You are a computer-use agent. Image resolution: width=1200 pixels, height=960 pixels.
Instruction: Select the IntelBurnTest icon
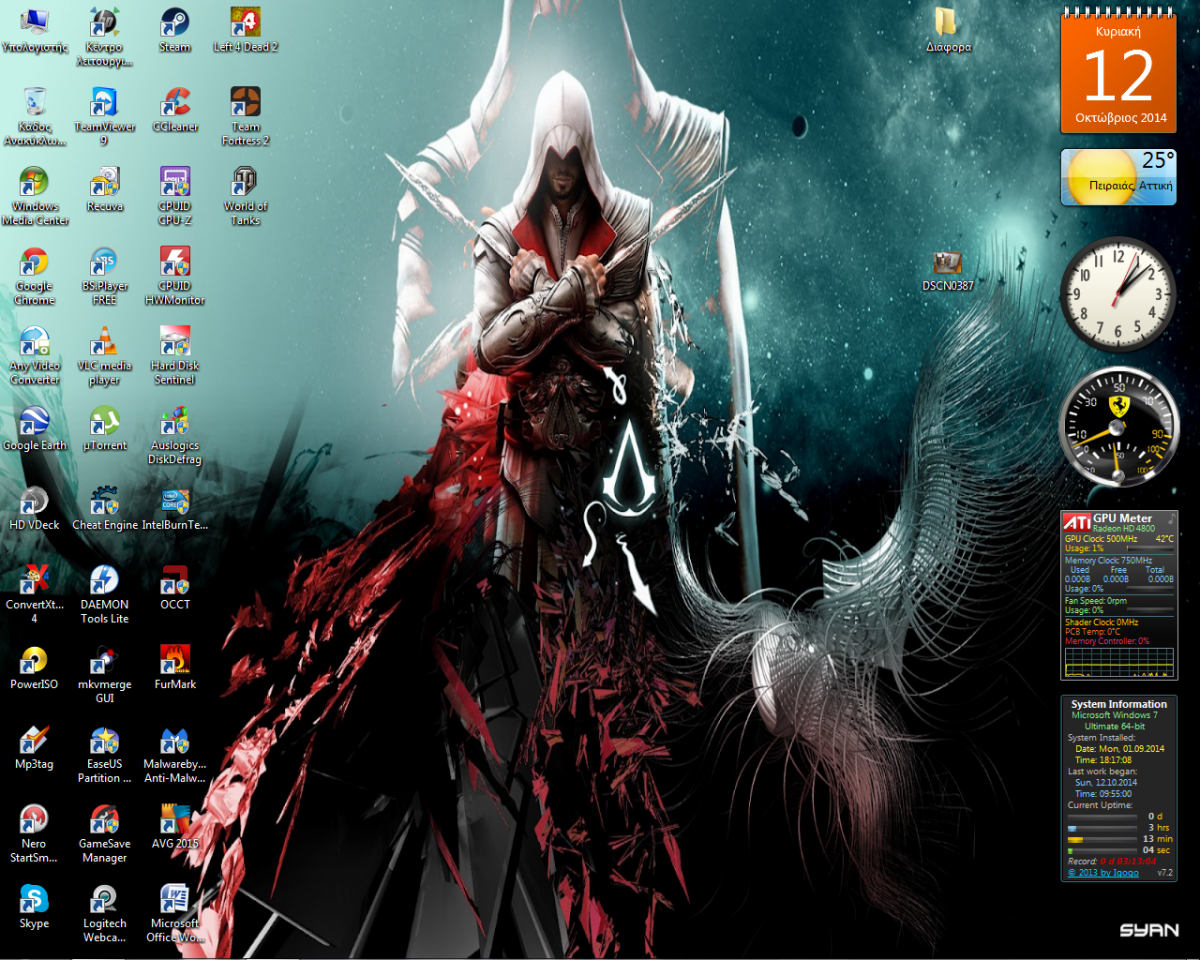175,509
